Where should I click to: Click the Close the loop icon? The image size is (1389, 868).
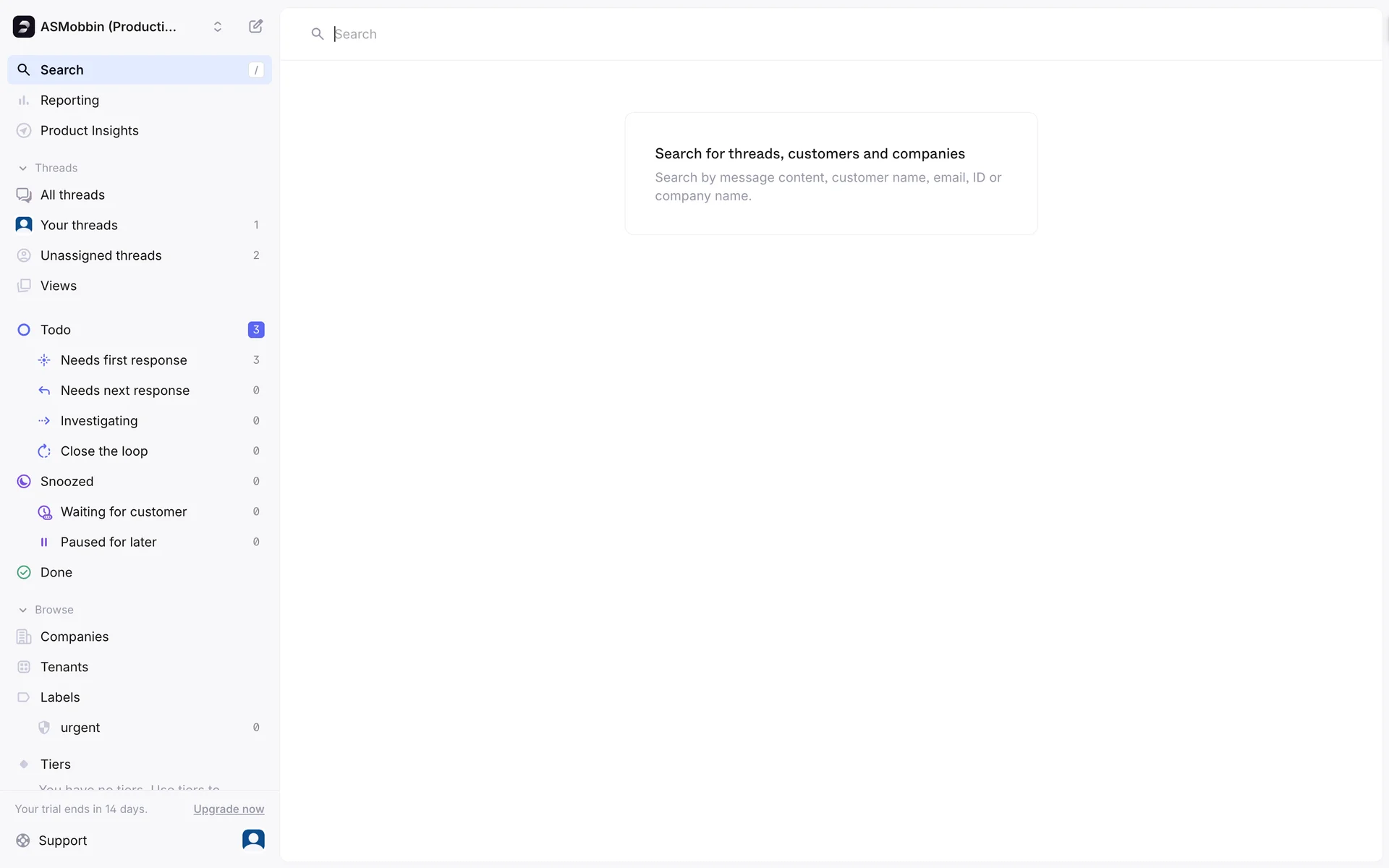[44, 451]
